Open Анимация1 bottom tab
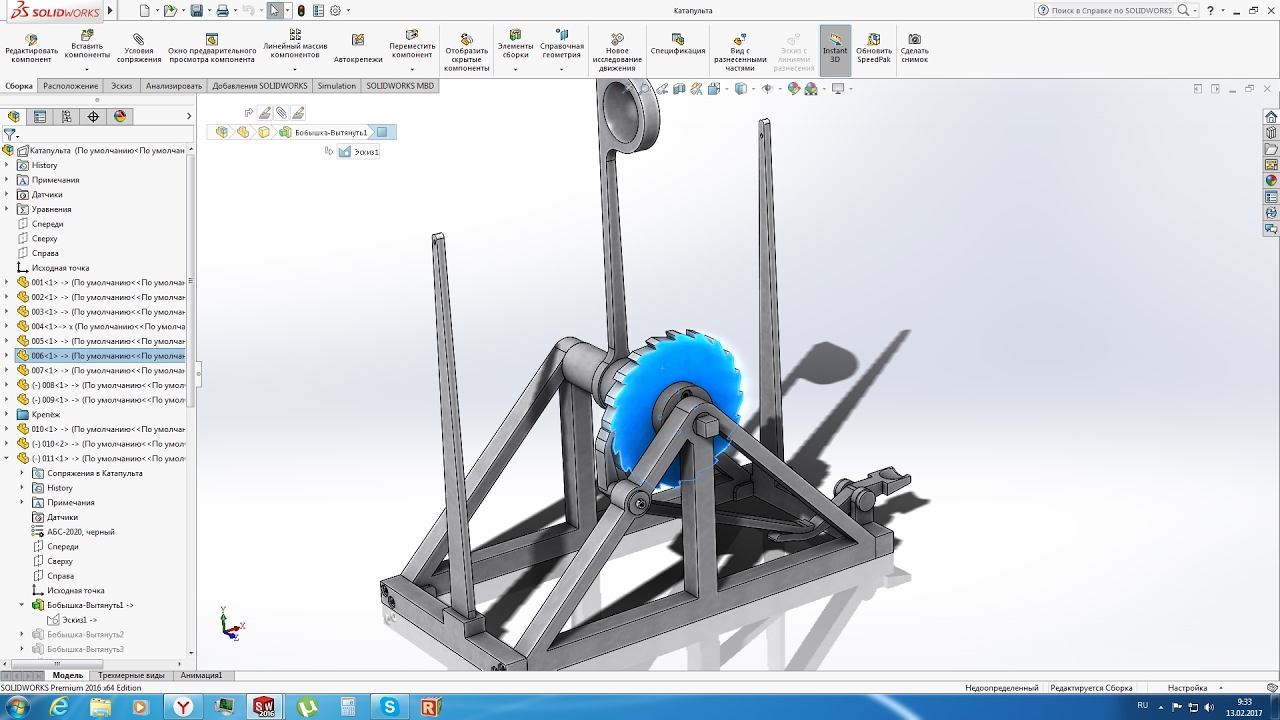 201,675
